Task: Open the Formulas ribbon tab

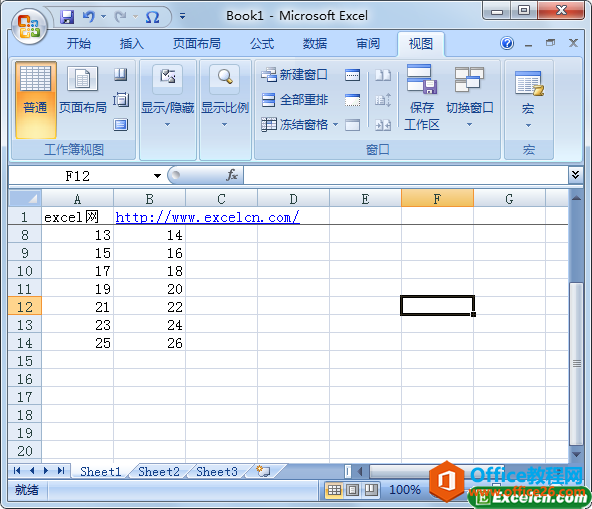Action: pyautogui.click(x=262, y=44)
